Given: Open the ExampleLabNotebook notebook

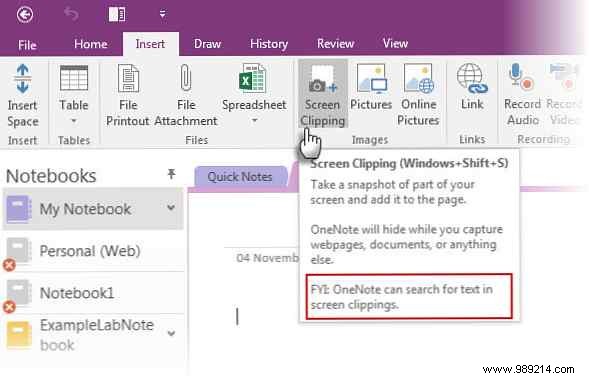Looking at the screenshot, I should coord(93,334).
